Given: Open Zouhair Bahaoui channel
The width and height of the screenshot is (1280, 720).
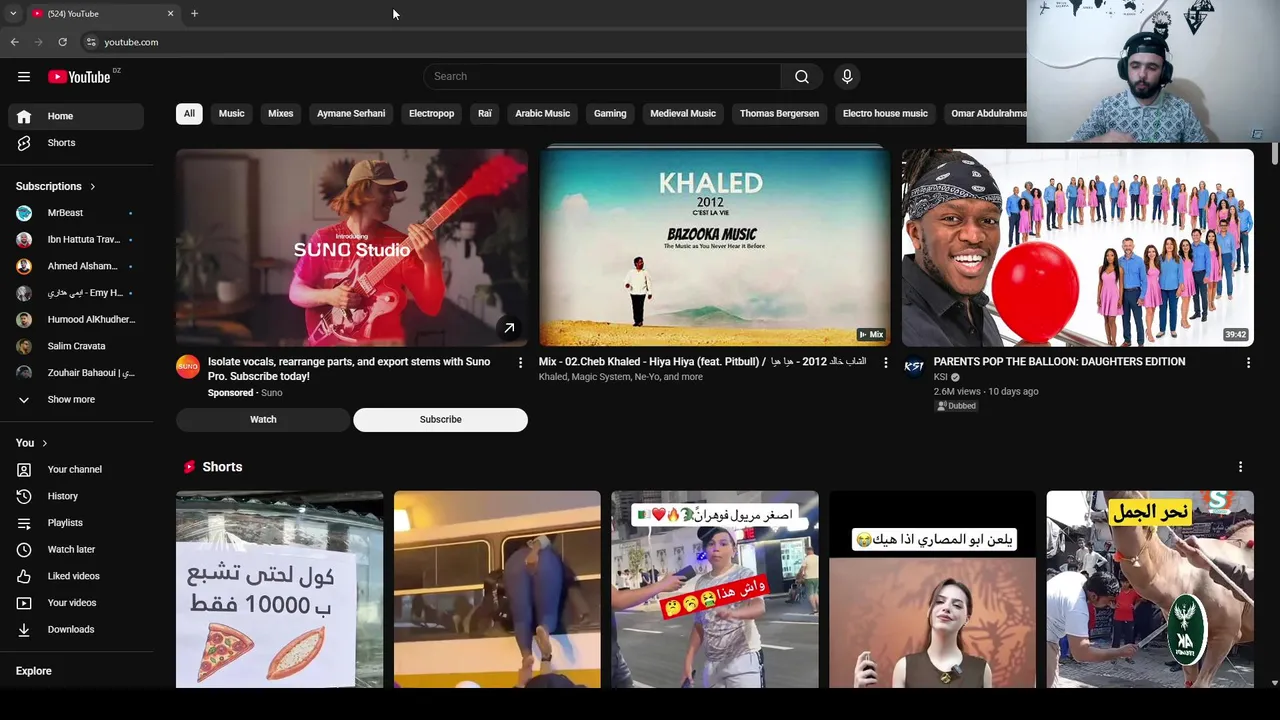Looking at the screenshot, I should click(x=76, y=373).
